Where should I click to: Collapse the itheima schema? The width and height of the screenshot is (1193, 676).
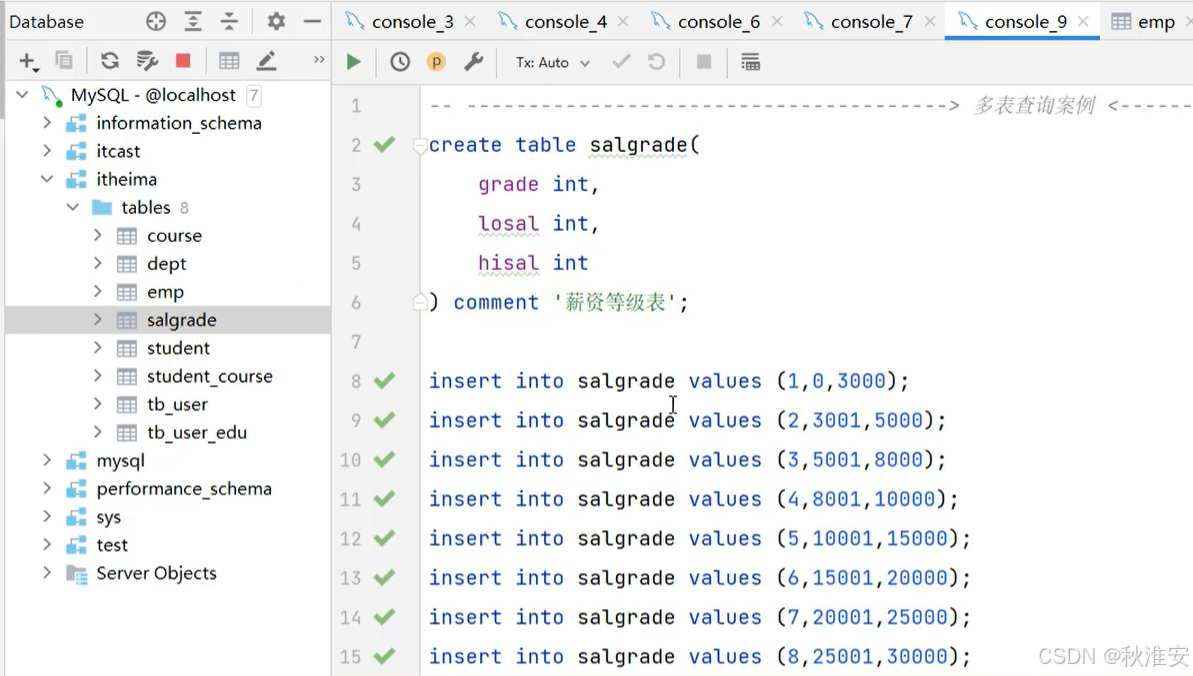[x=47, y=179]
